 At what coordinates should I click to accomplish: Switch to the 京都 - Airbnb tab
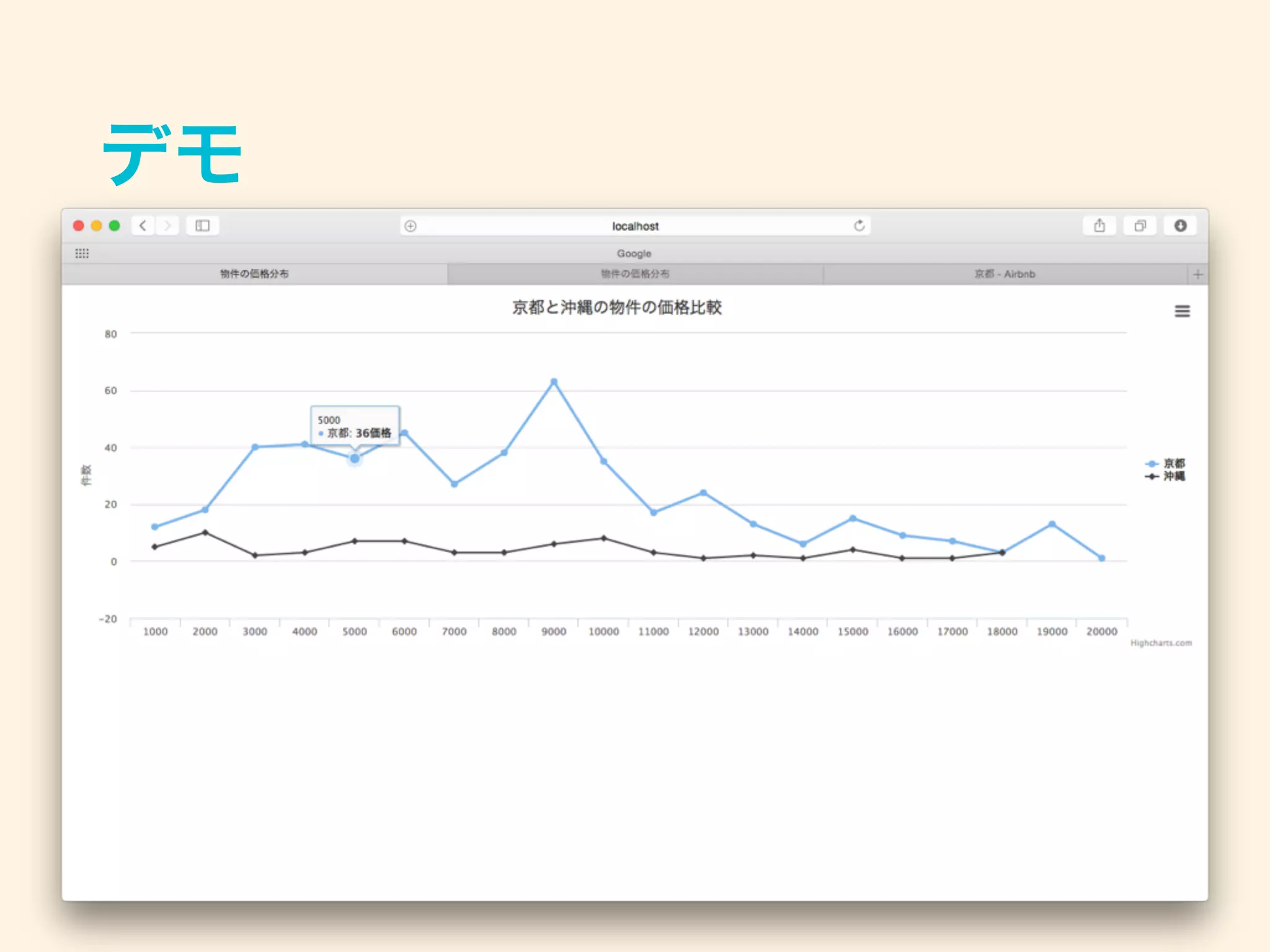(1005, 274)
